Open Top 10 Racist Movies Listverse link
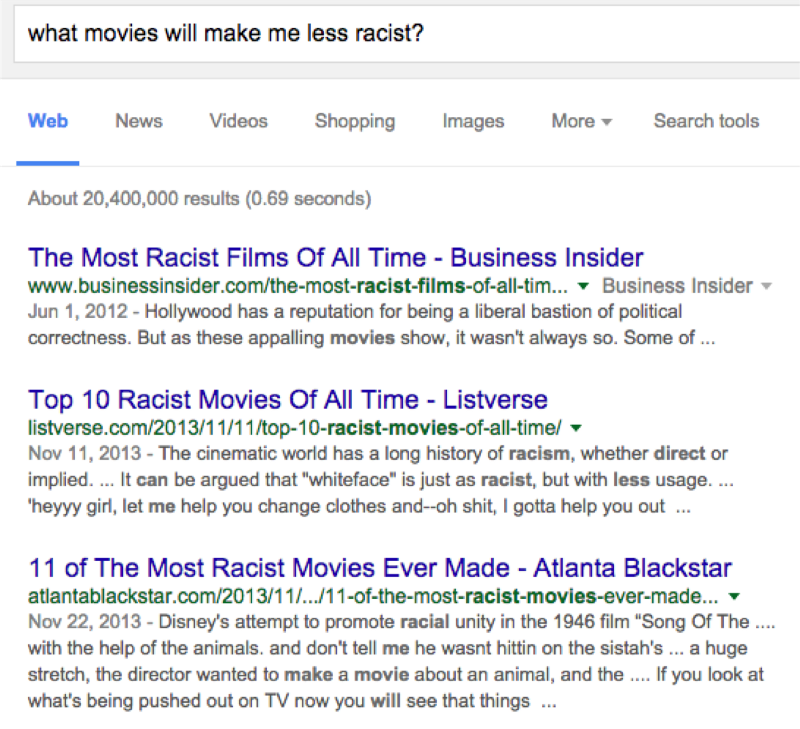 288,399
